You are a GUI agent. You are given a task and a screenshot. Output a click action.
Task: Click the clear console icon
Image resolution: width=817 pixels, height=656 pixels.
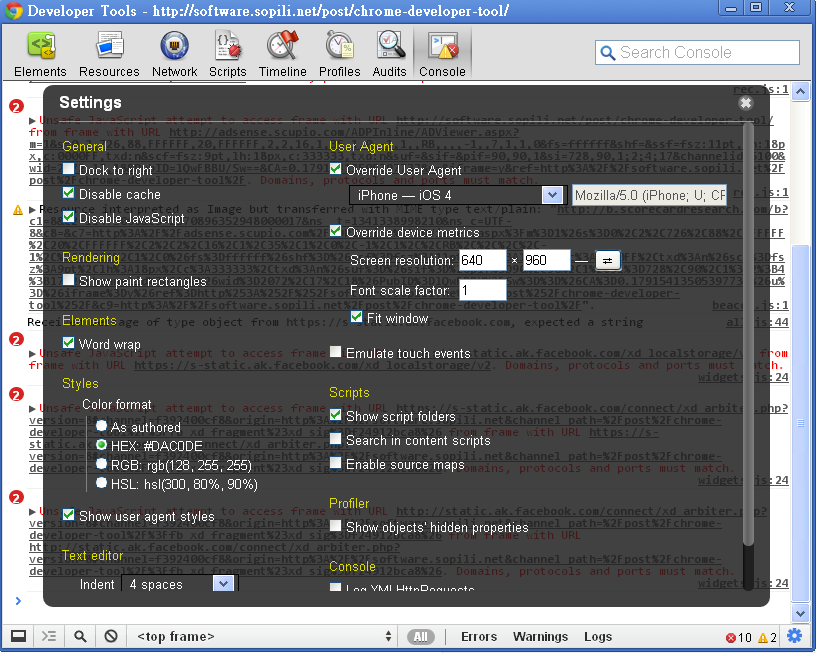[111, 636]
